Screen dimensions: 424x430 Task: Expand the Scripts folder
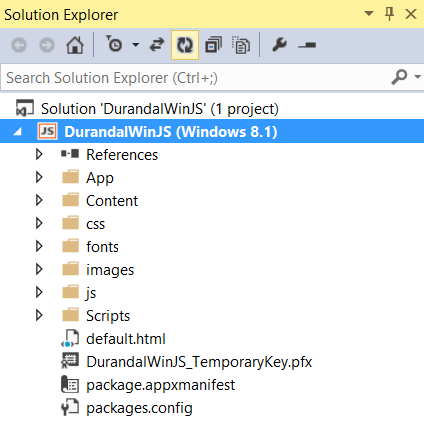point(39,315)
